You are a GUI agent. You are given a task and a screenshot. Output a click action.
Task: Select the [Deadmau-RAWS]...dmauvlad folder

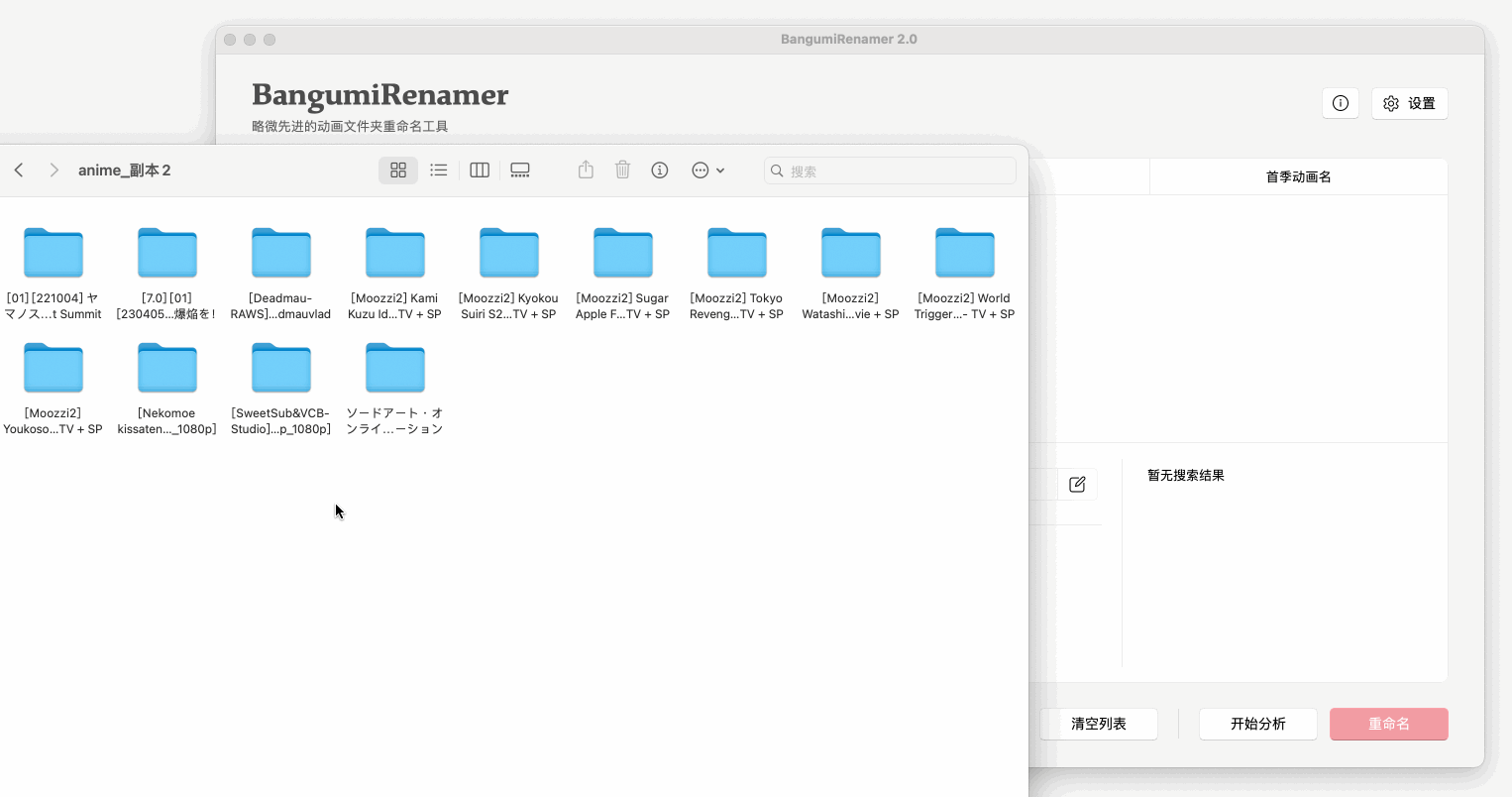(281, 273)
